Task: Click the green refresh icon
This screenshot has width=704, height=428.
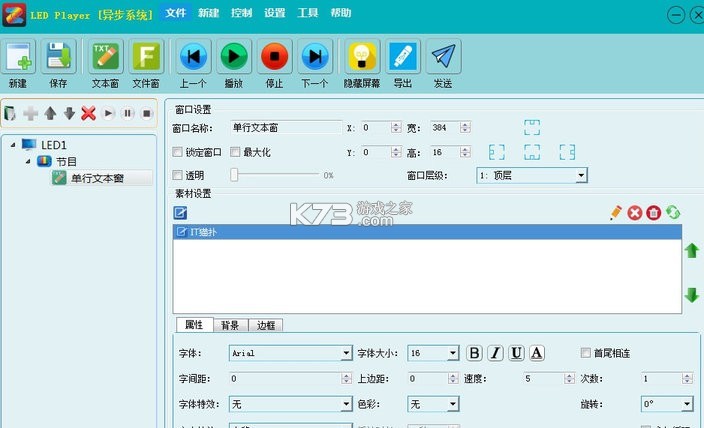Action: (x=673, y=212)
